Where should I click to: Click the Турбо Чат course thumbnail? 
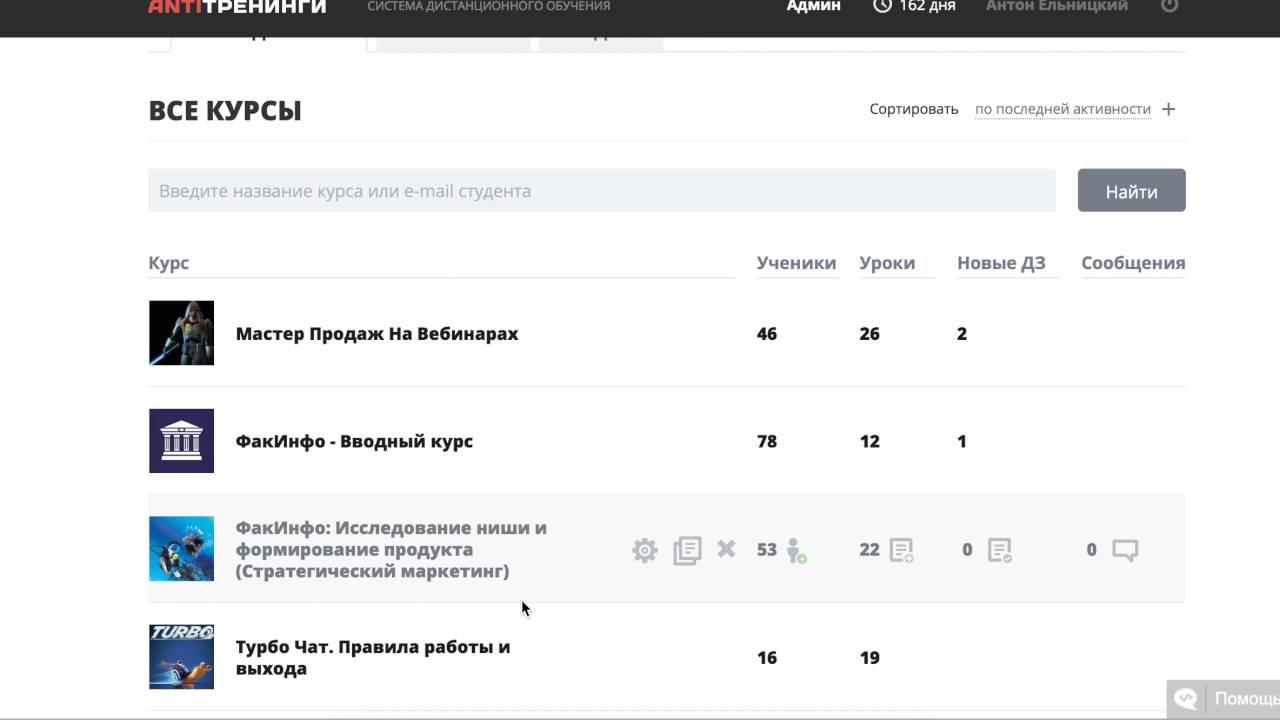coord(181,657)
